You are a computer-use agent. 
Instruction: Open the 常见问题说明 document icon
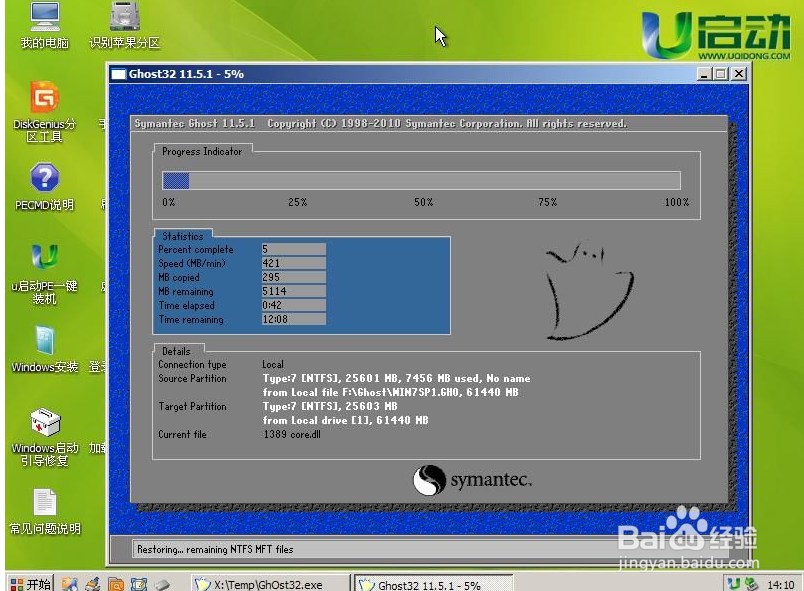click(45, 512)
